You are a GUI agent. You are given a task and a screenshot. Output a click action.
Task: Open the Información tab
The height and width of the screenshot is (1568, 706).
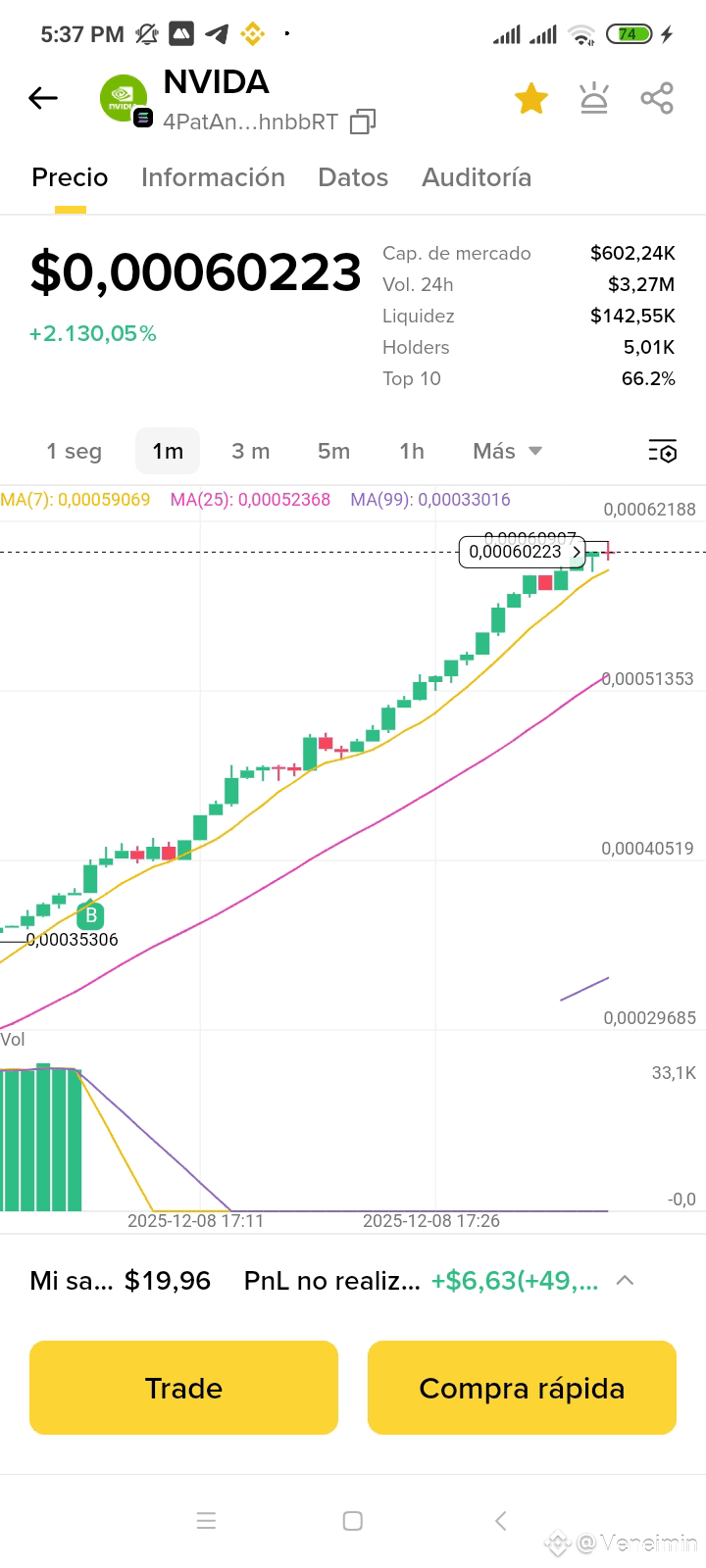pyautogui.click(x=213, y=177)
